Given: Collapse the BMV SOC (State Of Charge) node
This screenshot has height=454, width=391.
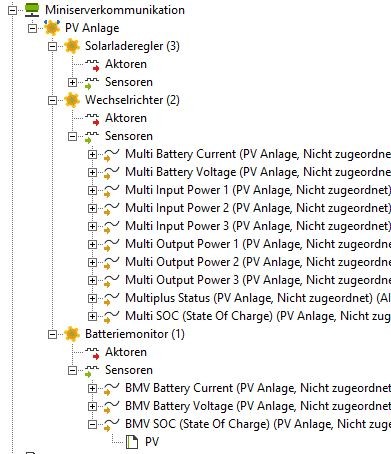Looking at the screenshot, I should 92,424.
